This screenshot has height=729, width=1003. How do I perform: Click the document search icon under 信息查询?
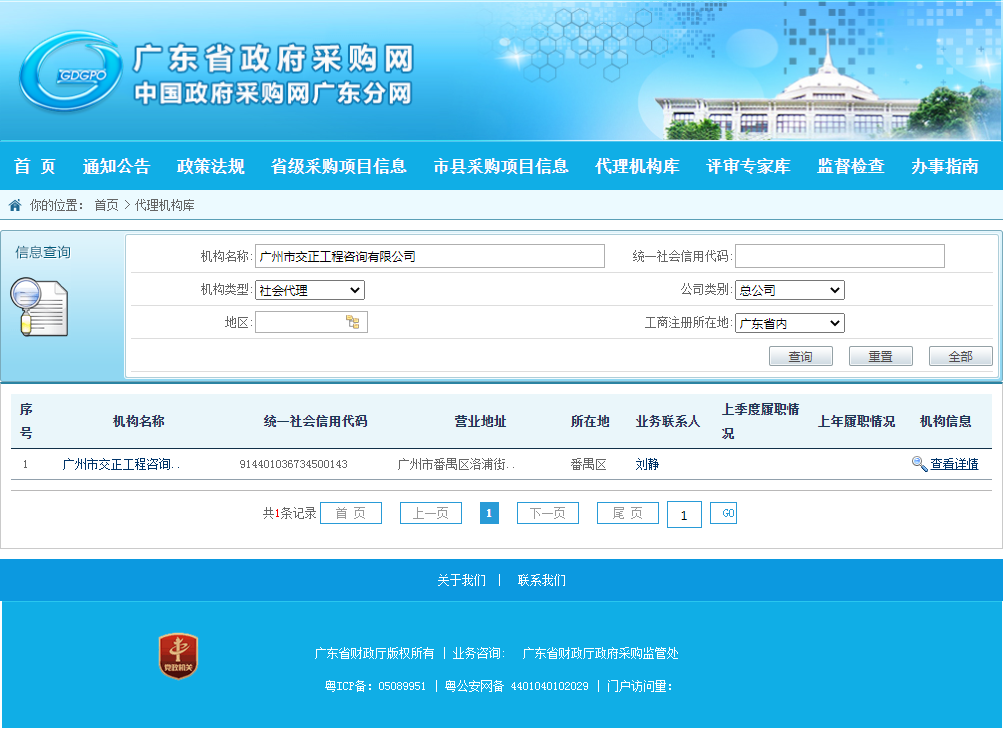tap(39, 307)
